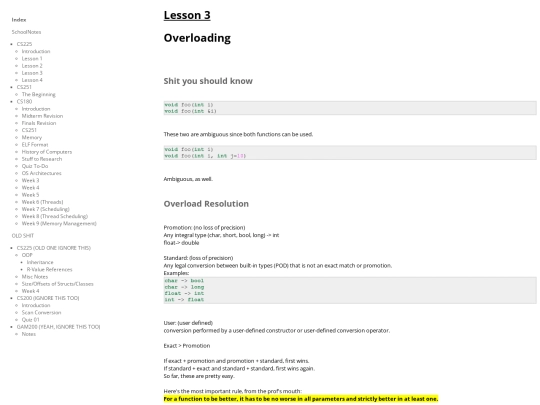Open The Beginning under CS251
The width and height of the screenshot is (540, 405).
point(39,94)
